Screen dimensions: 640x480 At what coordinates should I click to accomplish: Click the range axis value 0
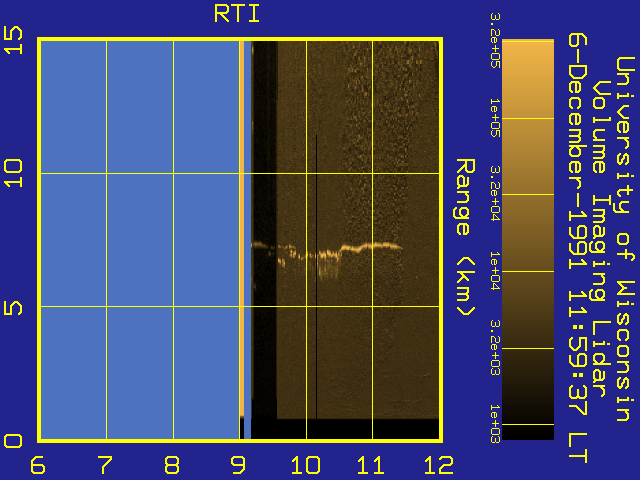13,441
